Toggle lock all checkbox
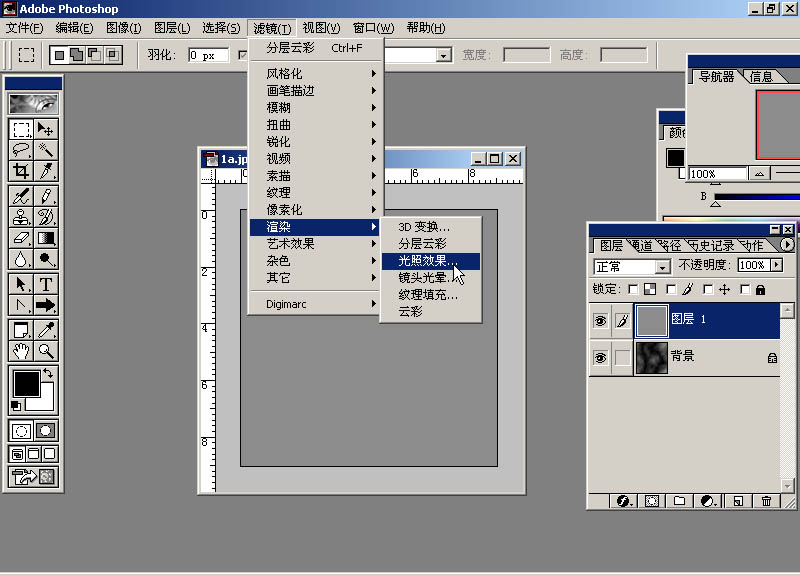This screenshot has height=576, width=800. coord(745,290)
